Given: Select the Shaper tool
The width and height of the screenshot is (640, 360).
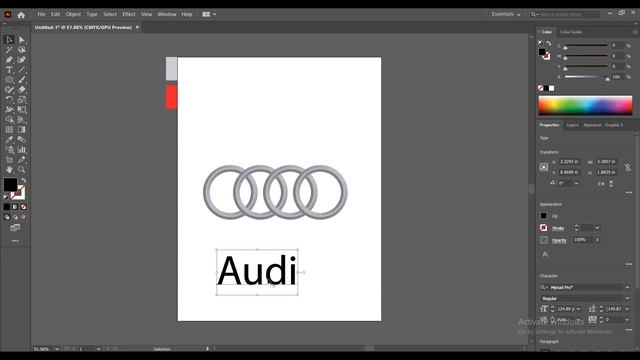Looking at the screenshot, I should click(x=9, y=90).
